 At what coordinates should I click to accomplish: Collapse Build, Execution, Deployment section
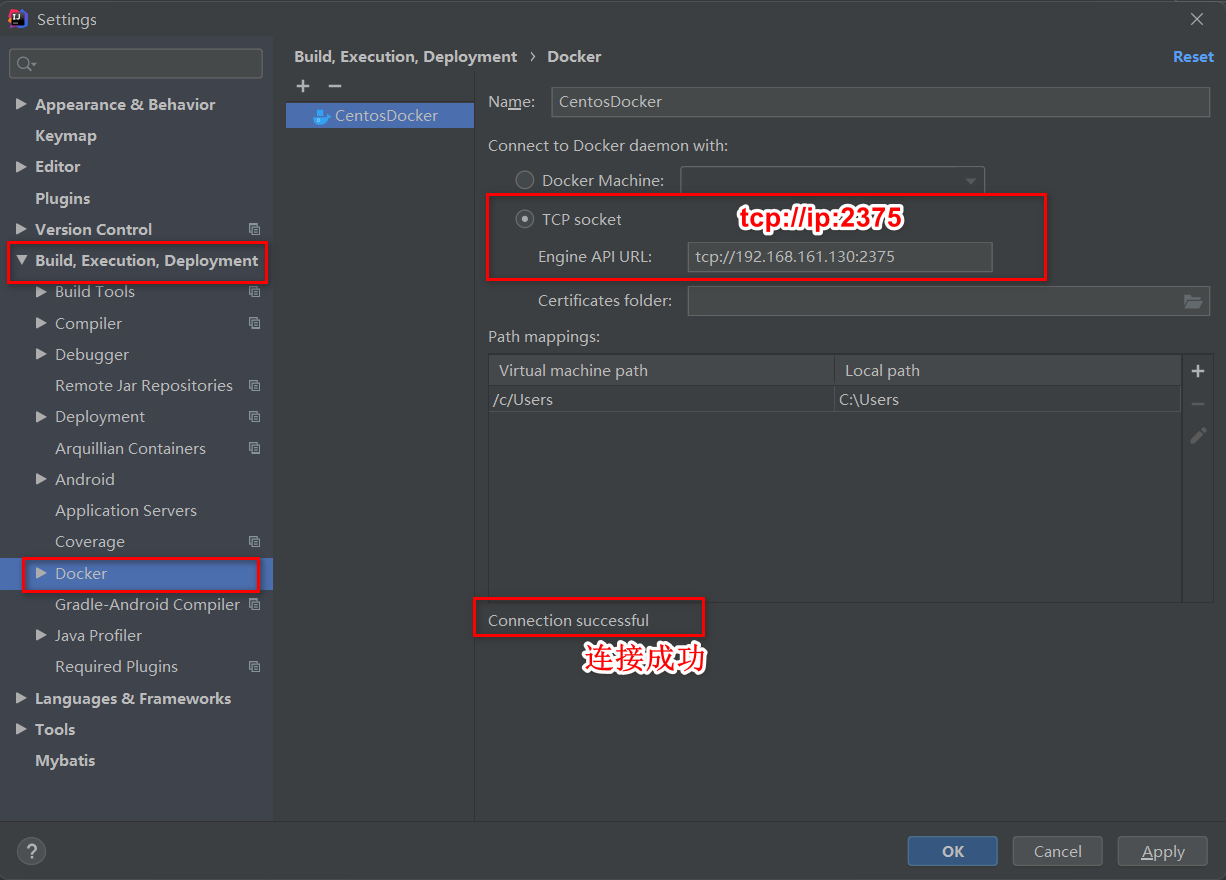pos(21,260)
